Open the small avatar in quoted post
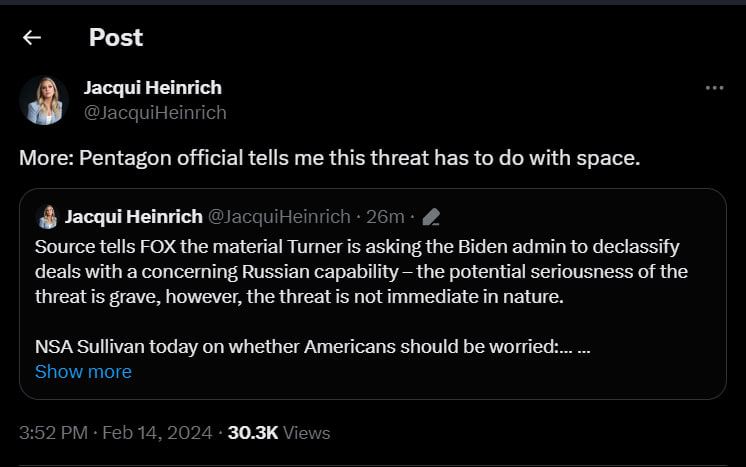The image size is (746, 467). tap(47, 216)
